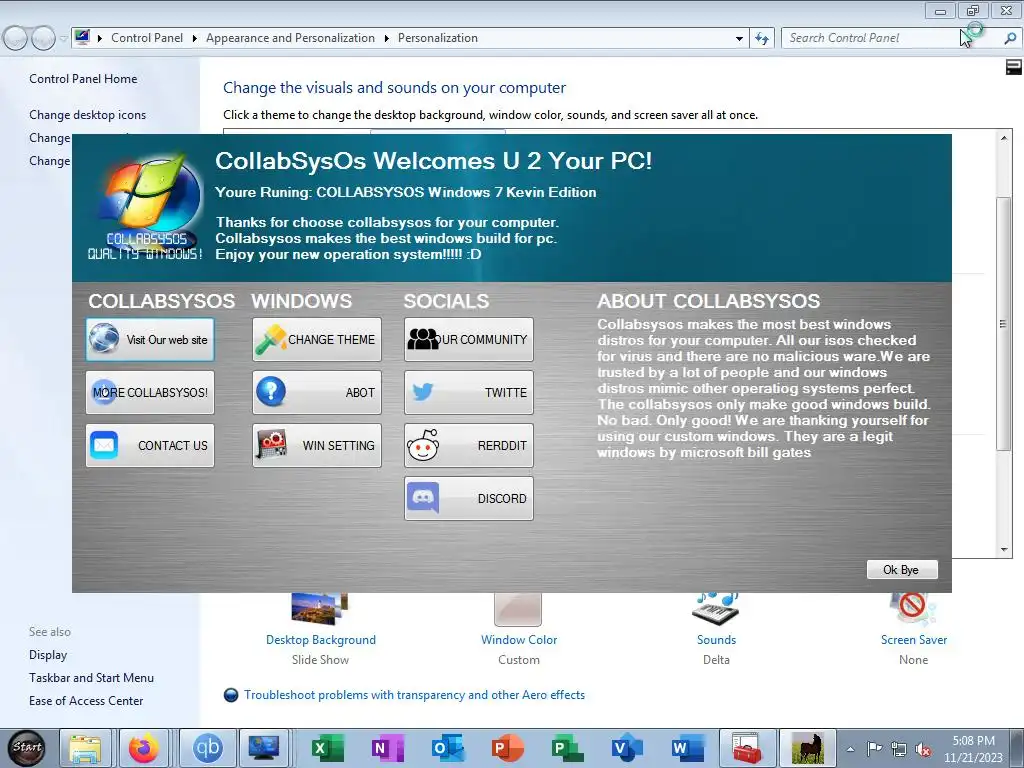The width and height of the screenshot is (1024, 768).
Task: Open Troubleshoot transparency and Aero effects link
Action: tap(414, 695)
